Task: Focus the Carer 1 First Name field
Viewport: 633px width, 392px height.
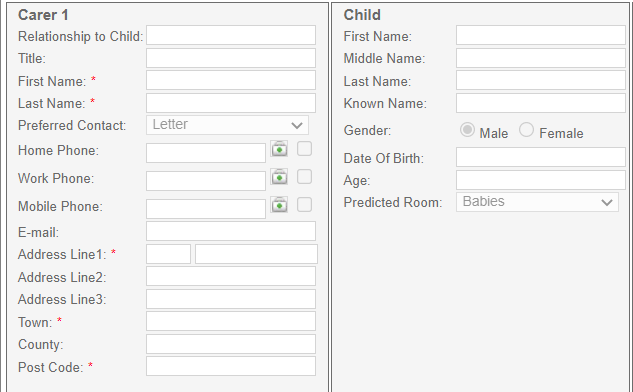Action: point(231,80)
